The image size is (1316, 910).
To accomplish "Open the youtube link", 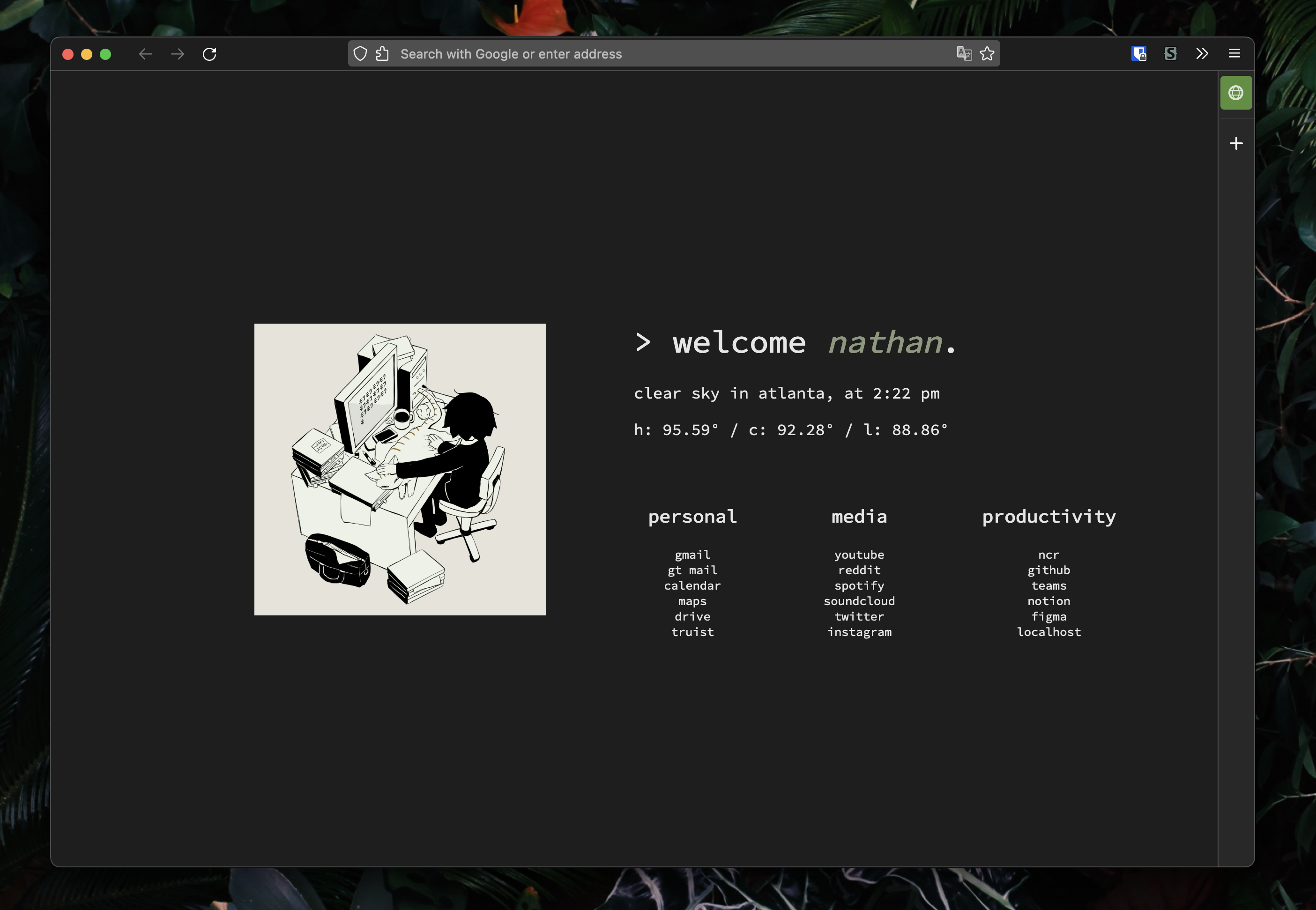I will coord(859,555).
